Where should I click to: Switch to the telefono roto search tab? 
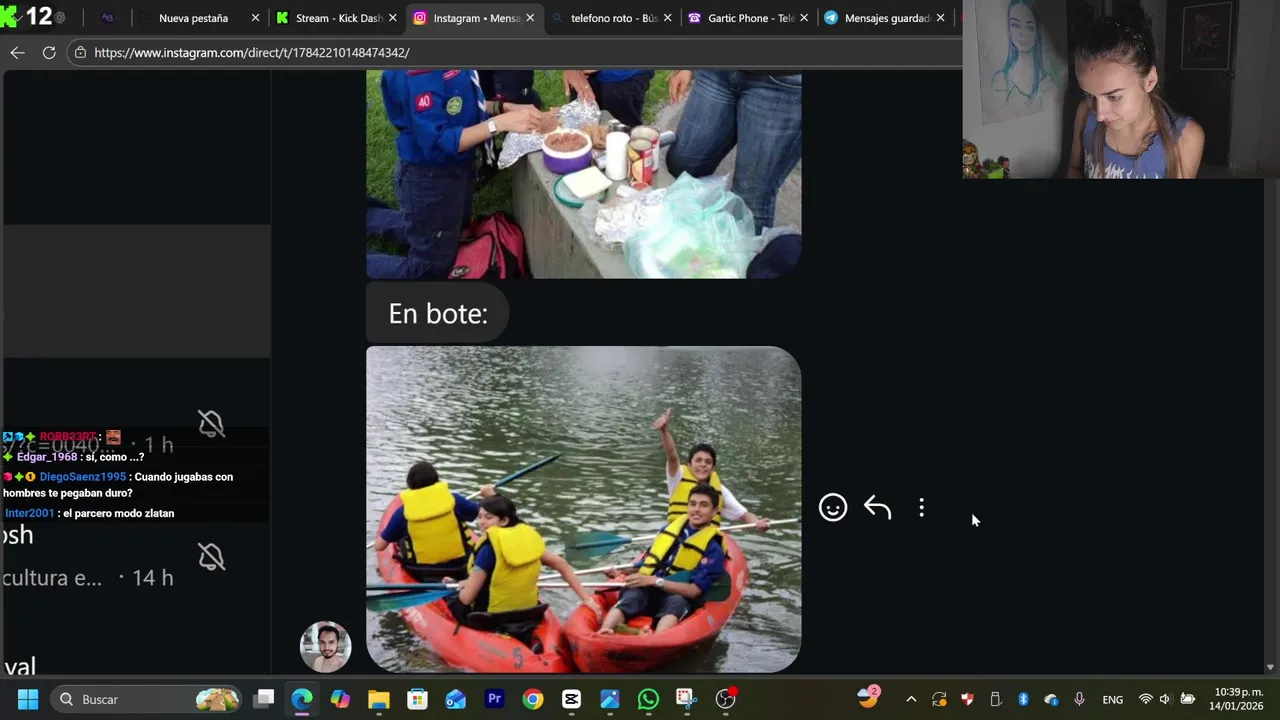pyautogui.click(x=612, y=18)
